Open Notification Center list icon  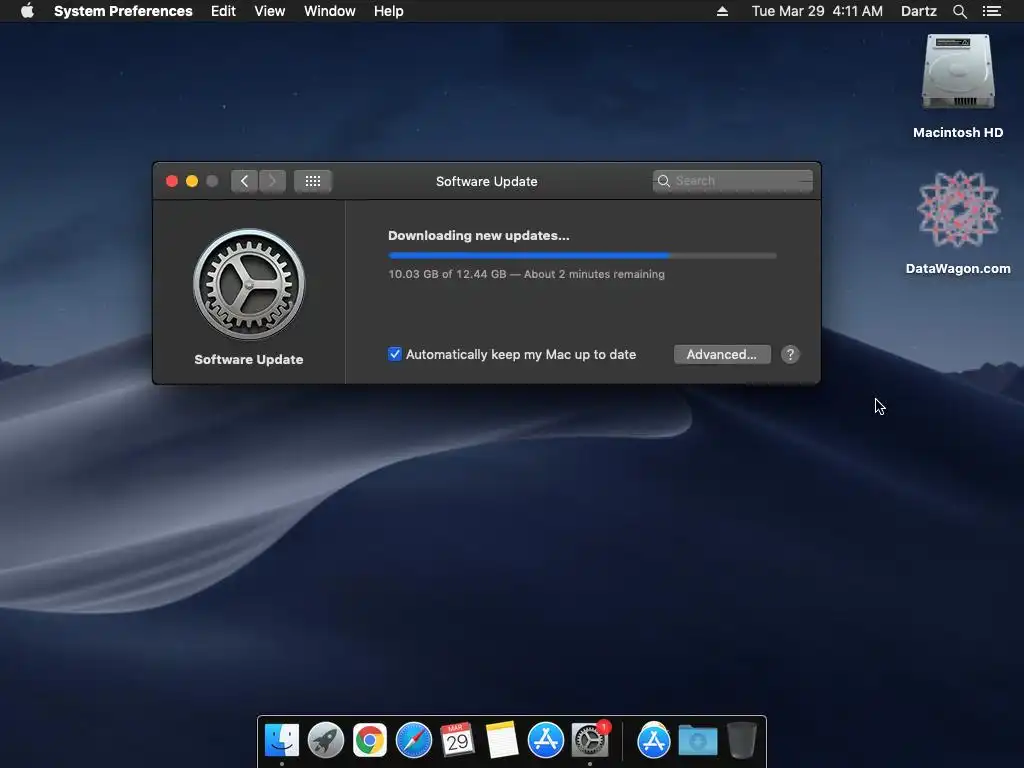tap(991, 11)
